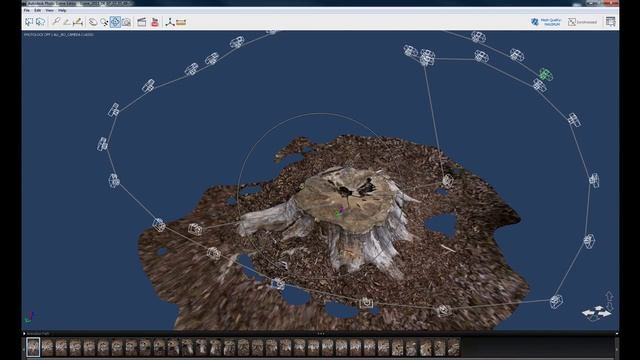
Task: Click the coordinate axes icon
Action: click(x=170, y=22)
